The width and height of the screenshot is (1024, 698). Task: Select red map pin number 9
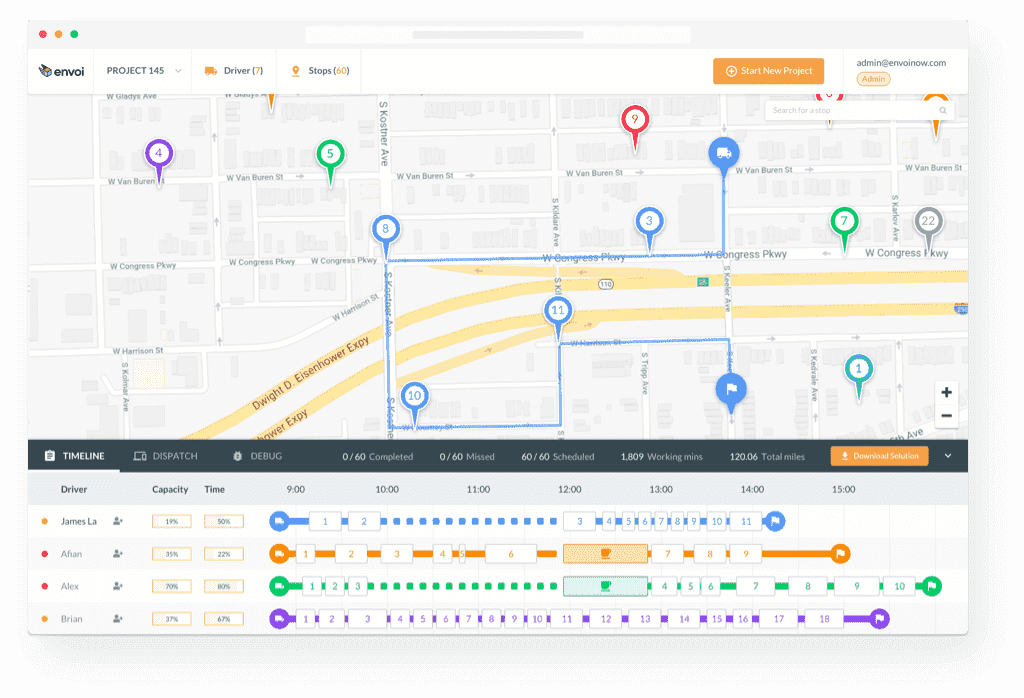click(634, 120)
